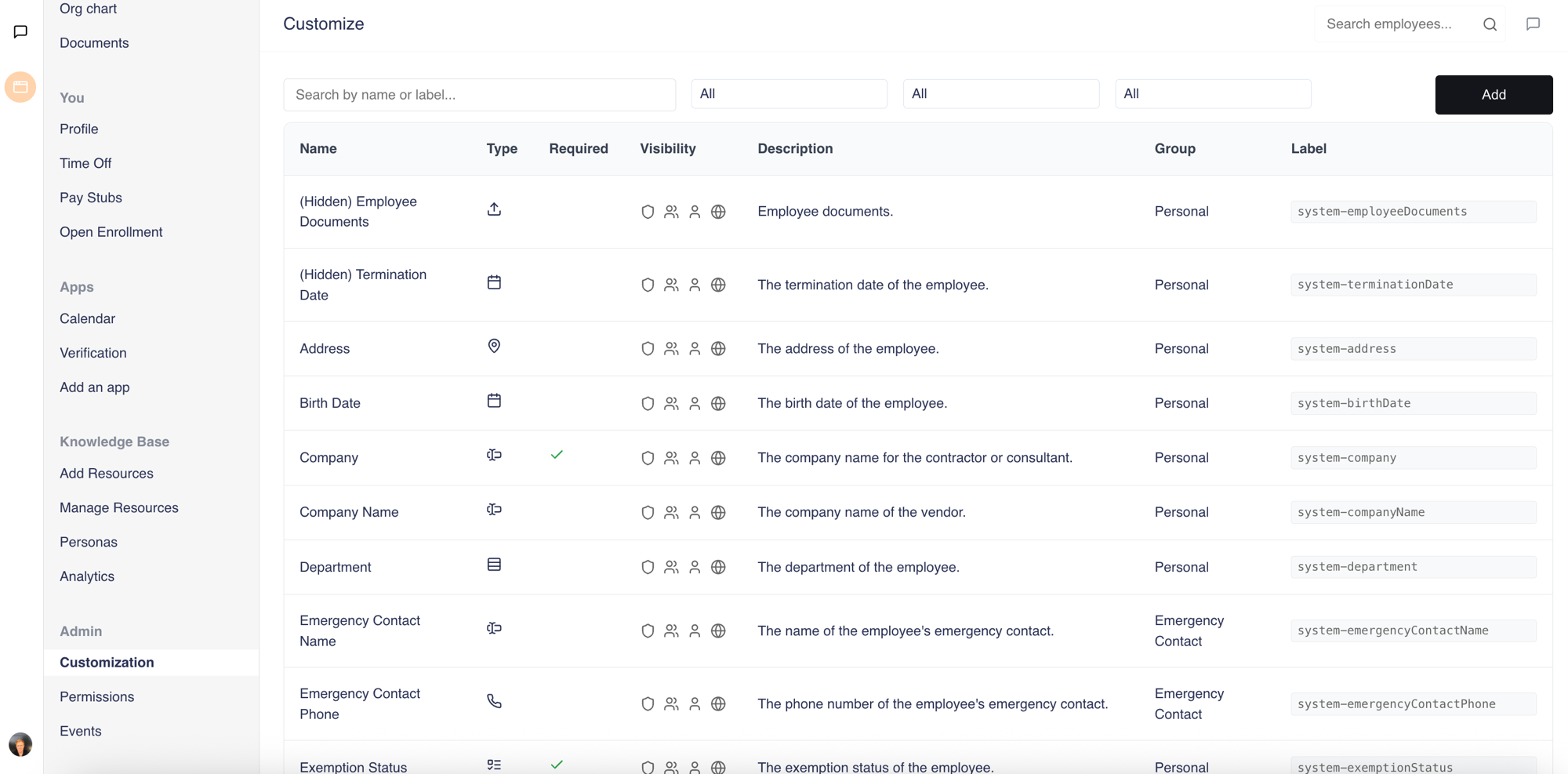Open Permissions in the Admin menu
Image resolution: width=1568 pixels, height=774 pixels.
pos(96,696)
